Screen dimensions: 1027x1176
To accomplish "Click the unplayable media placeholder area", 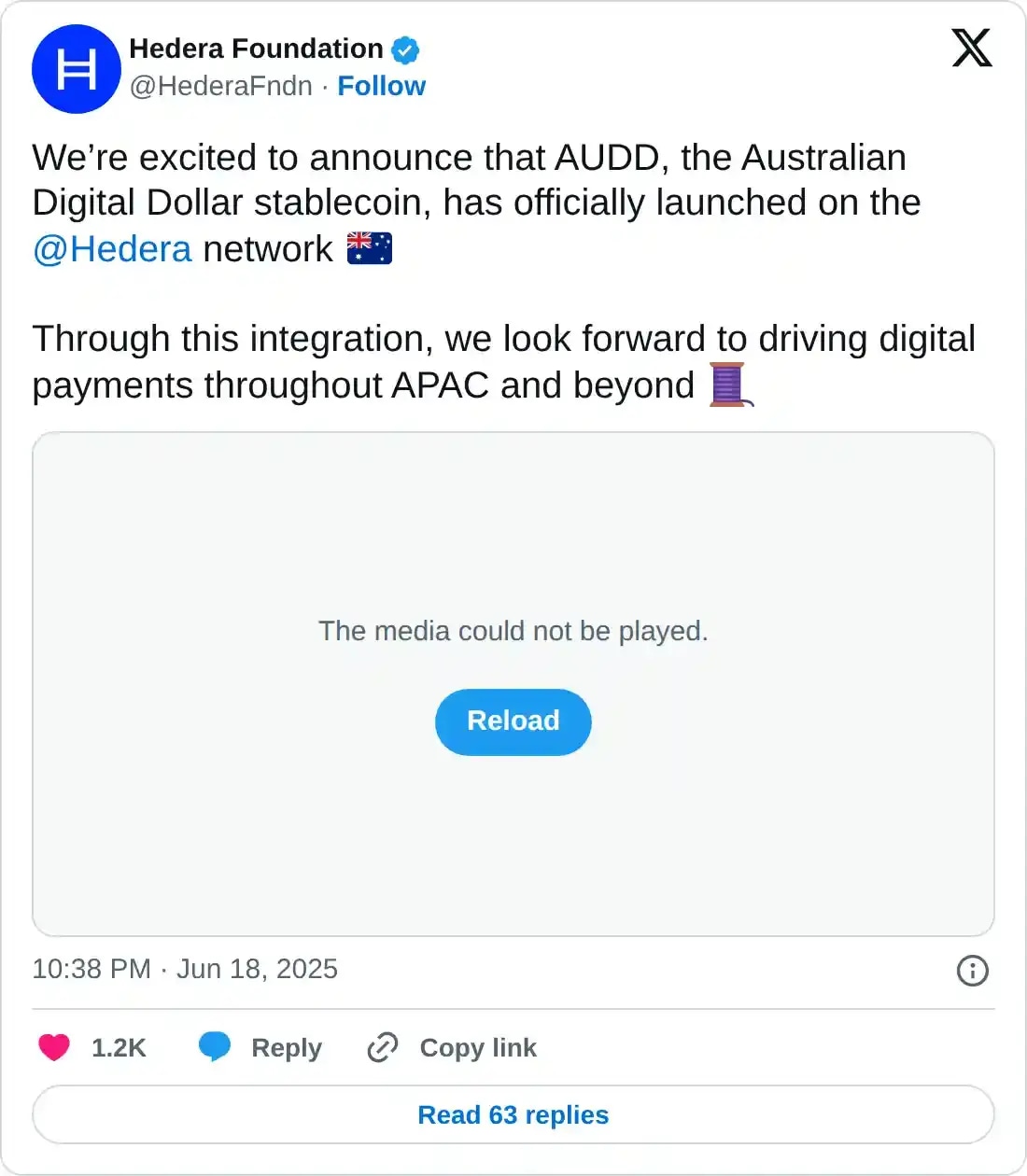I will 513,541.
